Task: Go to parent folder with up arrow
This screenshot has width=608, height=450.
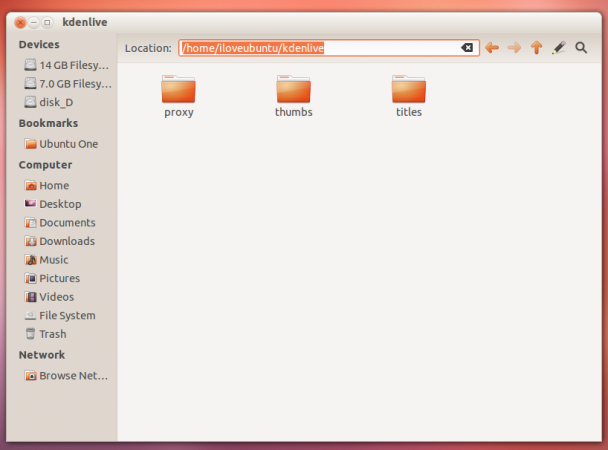Action: [x=537, y=48]
